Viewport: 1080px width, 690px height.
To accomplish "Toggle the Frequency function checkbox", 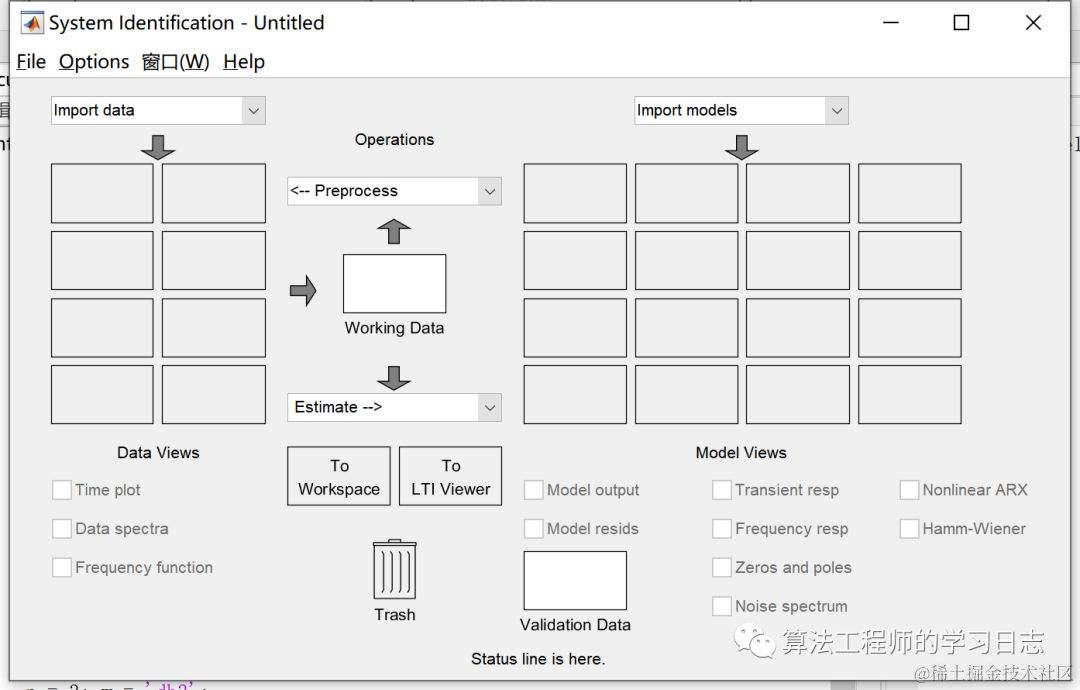I will [62, 567].
